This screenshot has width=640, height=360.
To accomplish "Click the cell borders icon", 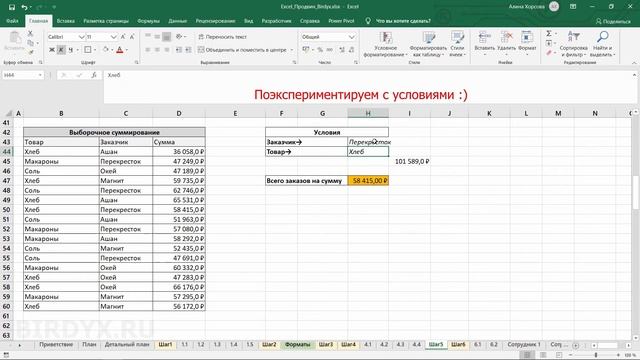I will (87, 50).
